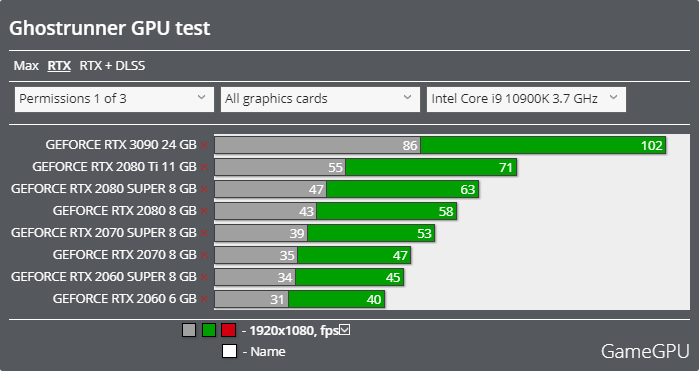Image resolution: width=699 pixels, height=371 pixels.
Task: Click red X next to RTX 2060 SUPER 8 GB
Action: pos(204,277)
